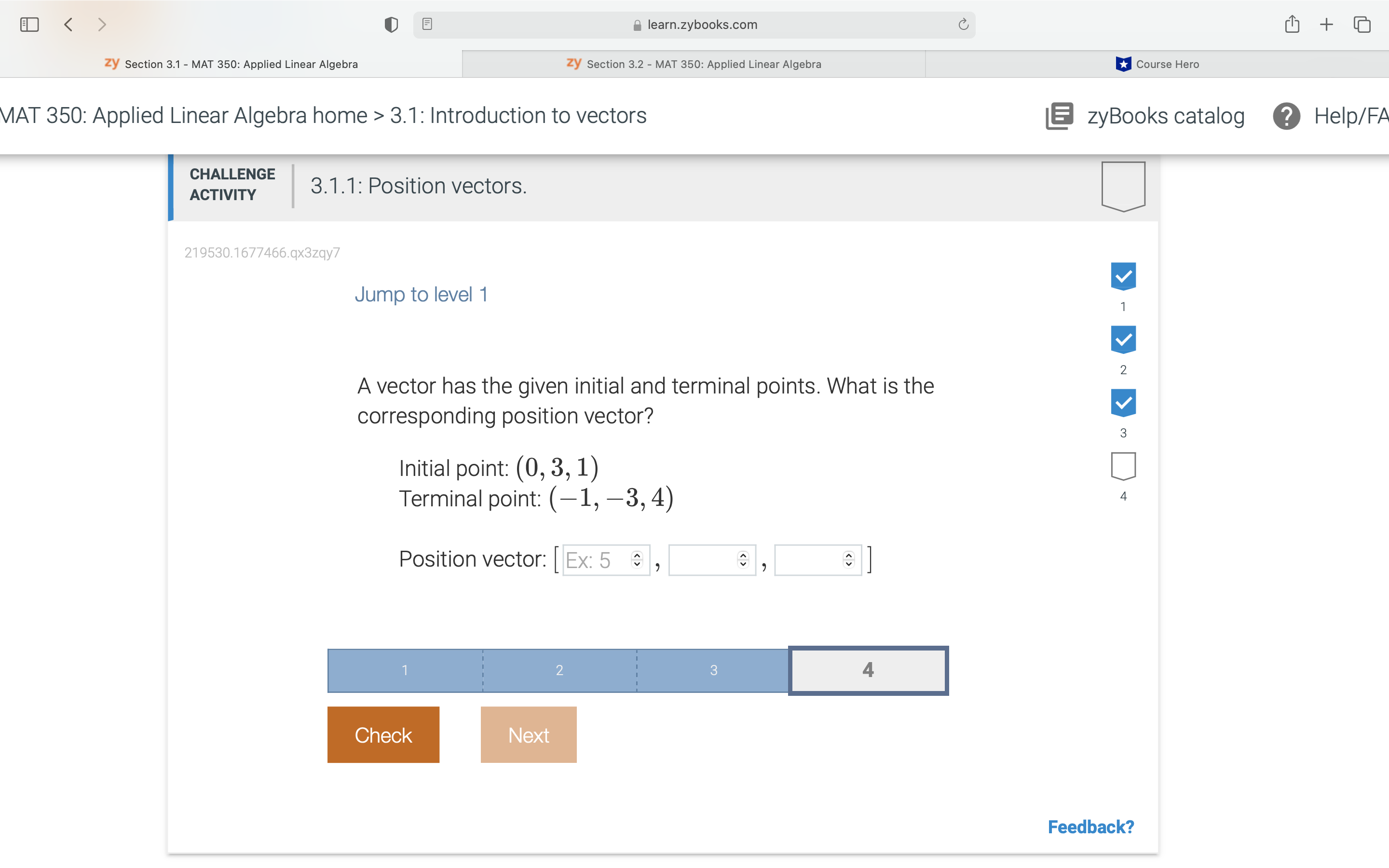Image resolution: width=1389 pixels, height=868 pixels.
Task: Click the Safari share icon
Action: [x=1292, y=24]
